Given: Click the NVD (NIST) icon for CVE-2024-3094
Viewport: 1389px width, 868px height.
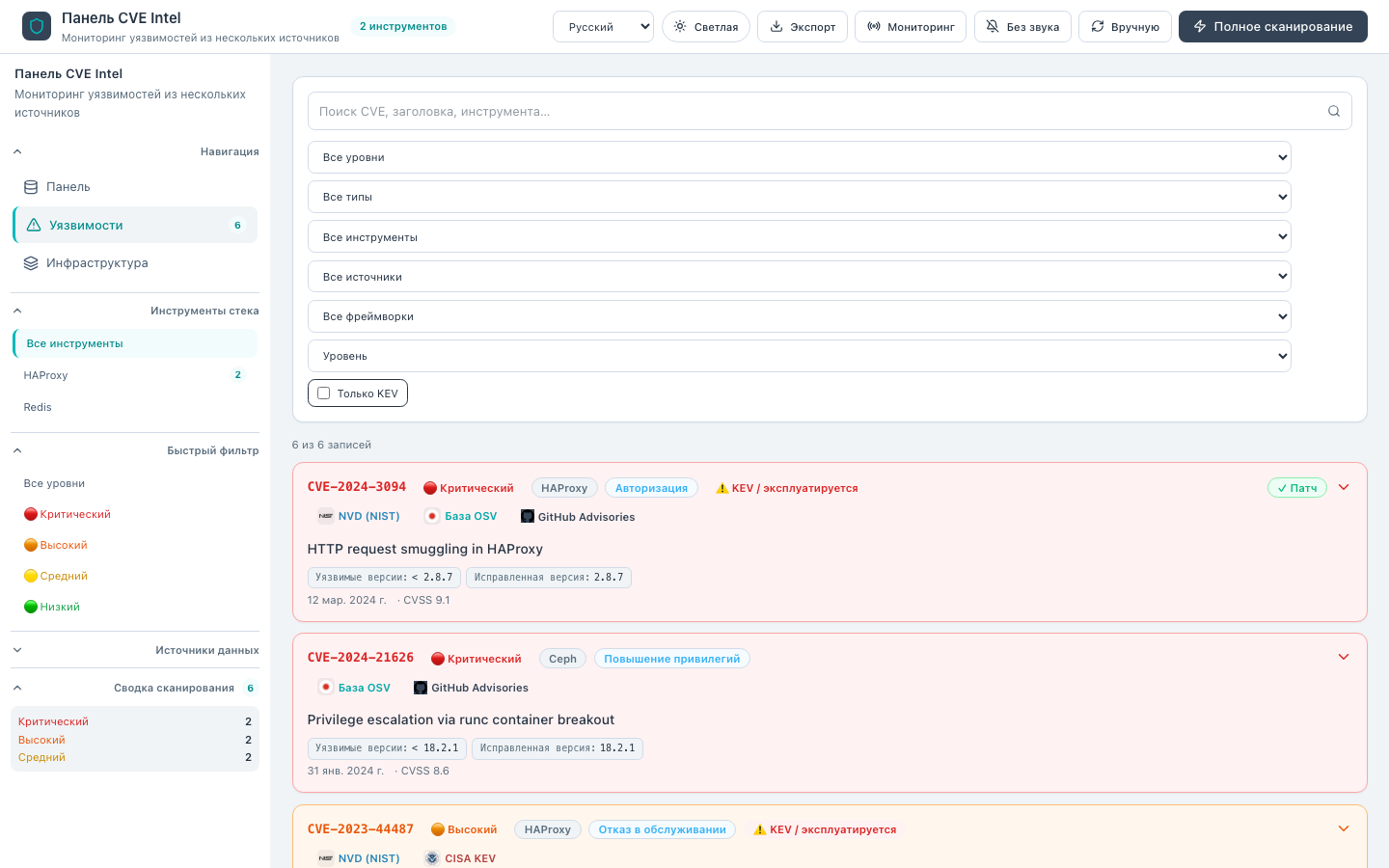Looking at the screenshot, I should pyautogui.click(x=326, y=516).
